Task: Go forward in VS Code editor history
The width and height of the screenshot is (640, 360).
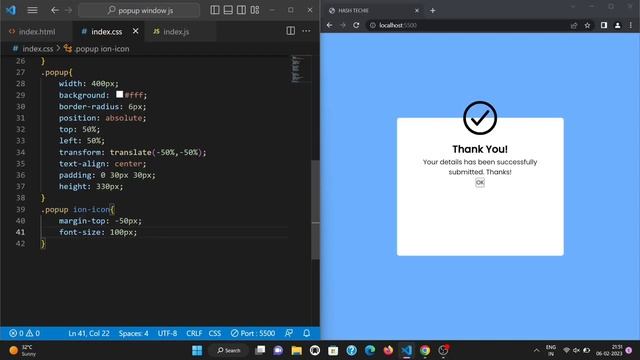Action: coord(68,10)
